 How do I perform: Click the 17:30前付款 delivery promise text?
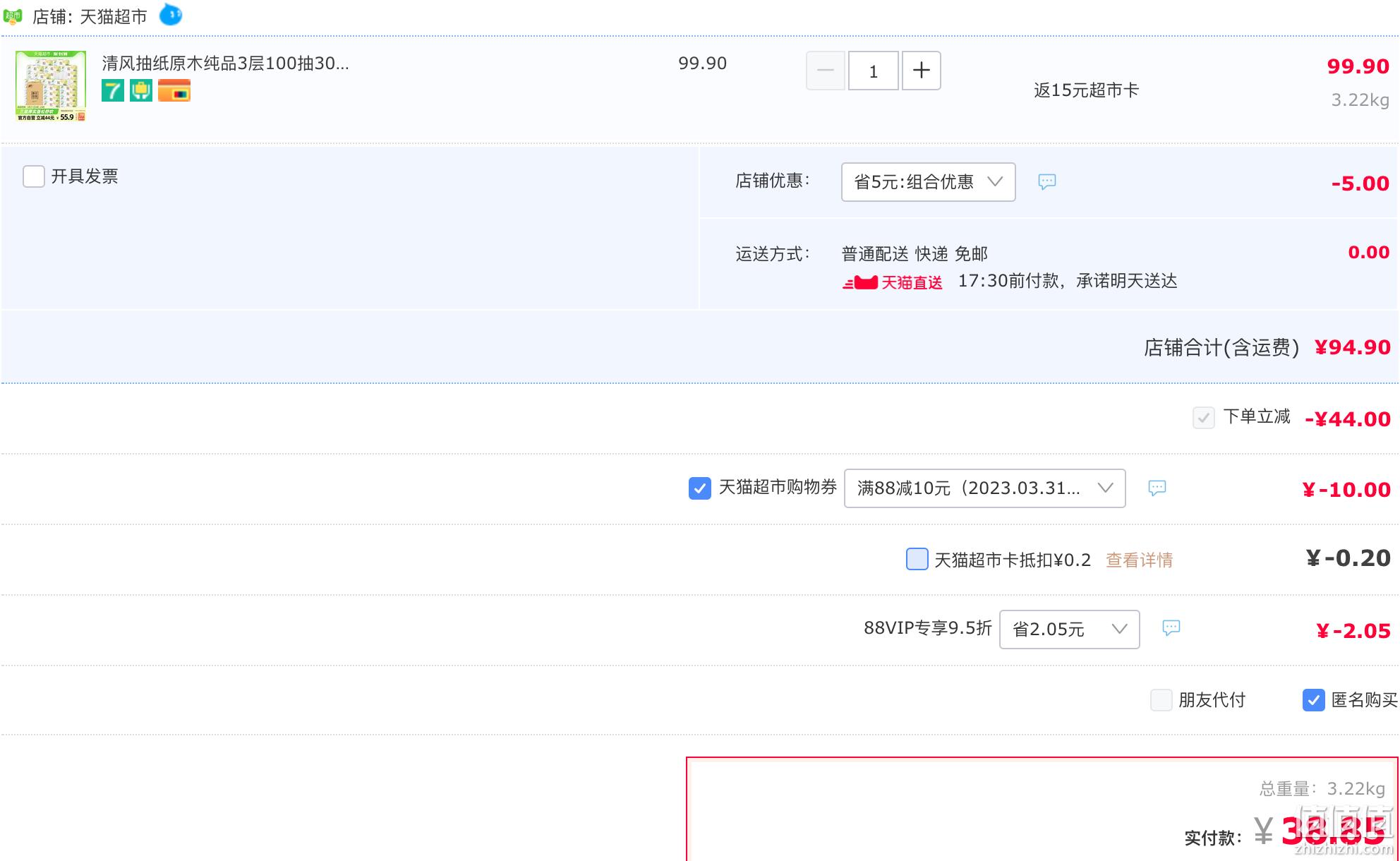point(1068,282)
